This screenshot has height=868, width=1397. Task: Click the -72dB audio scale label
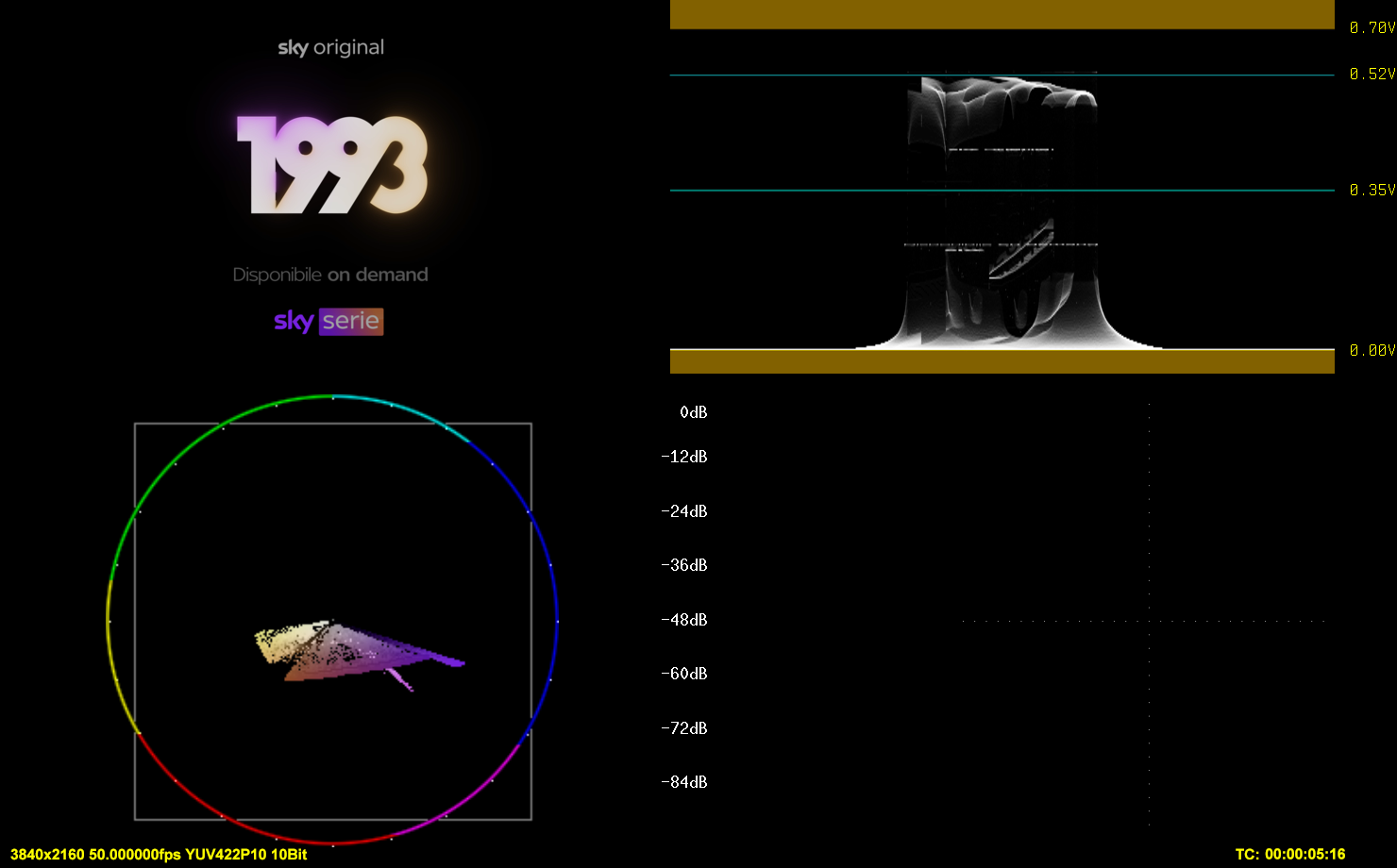tap(684, 728)
